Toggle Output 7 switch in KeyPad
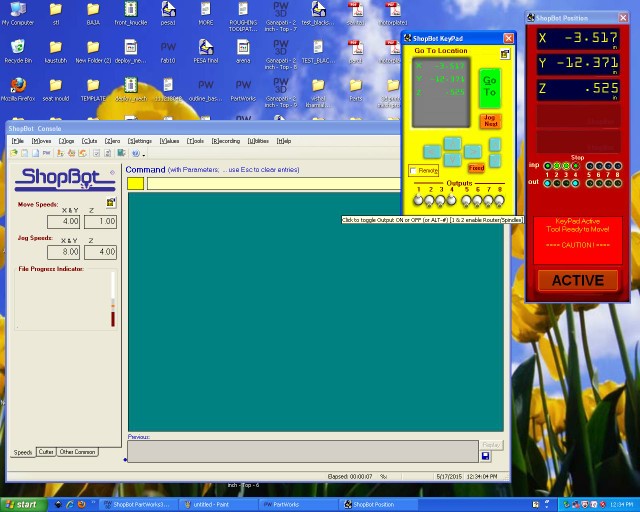 tap(489, 200)
